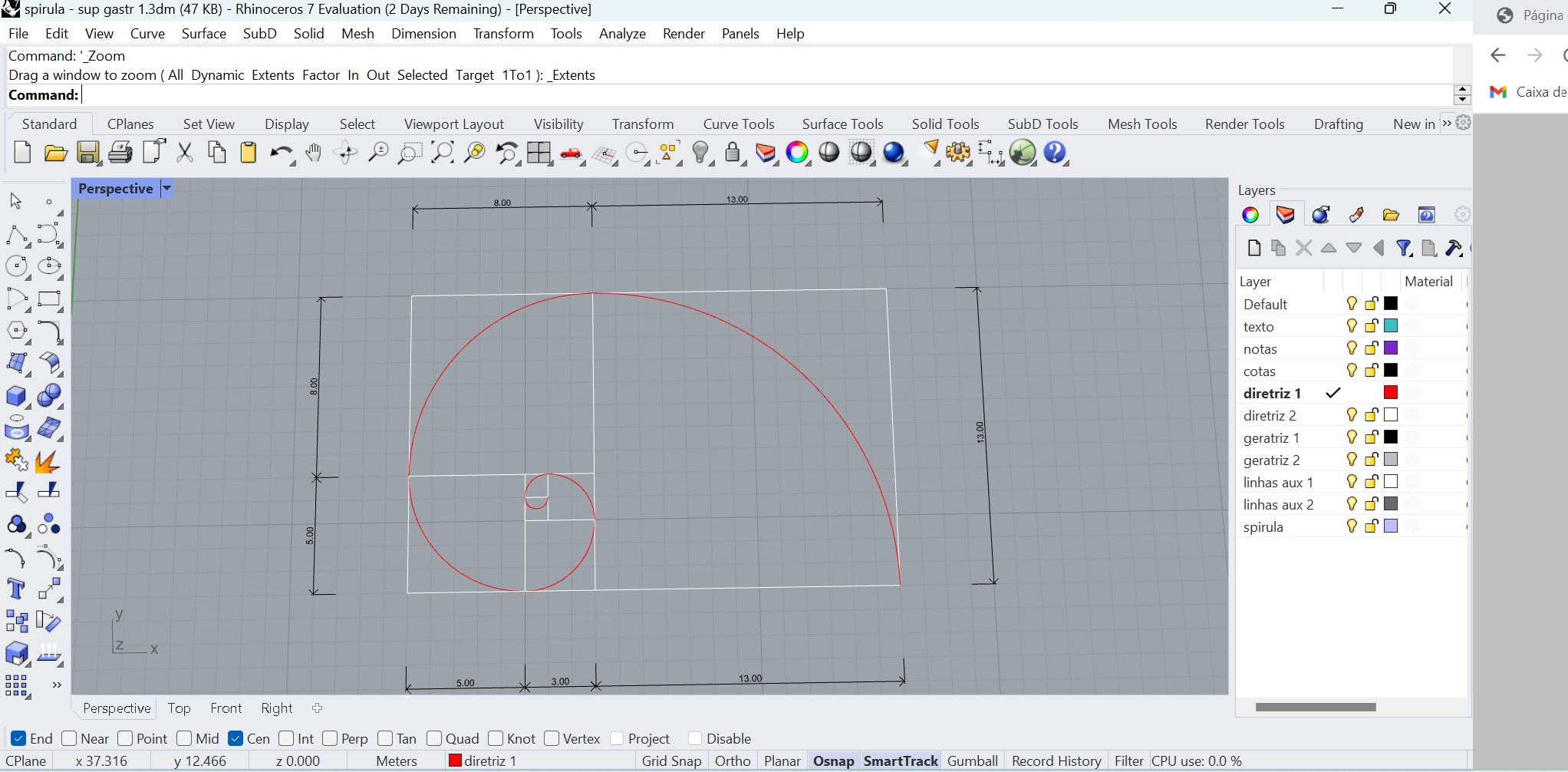Image resolution: width=1568 pixels, height=772 pixels.
Task: Toggle the Grid Snap status bar button
Action: click(x=671, y=760)
